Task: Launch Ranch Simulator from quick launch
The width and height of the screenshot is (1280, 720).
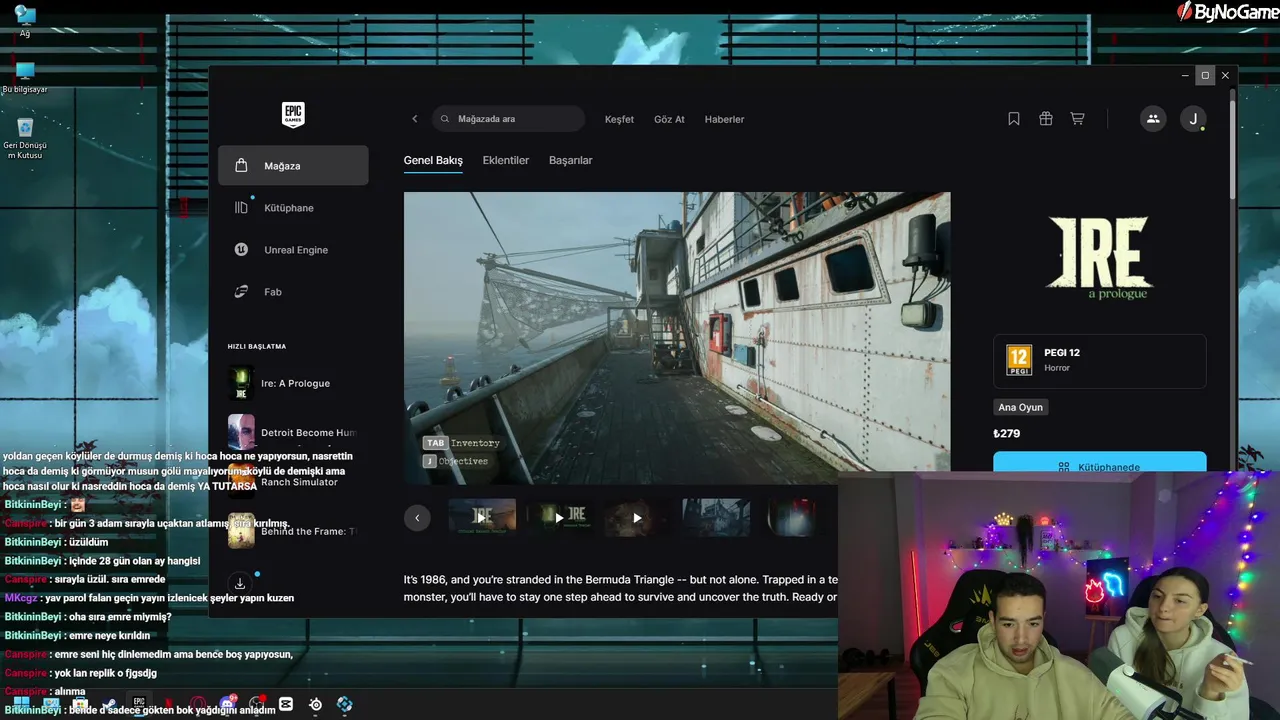Action: click(293, 482)
